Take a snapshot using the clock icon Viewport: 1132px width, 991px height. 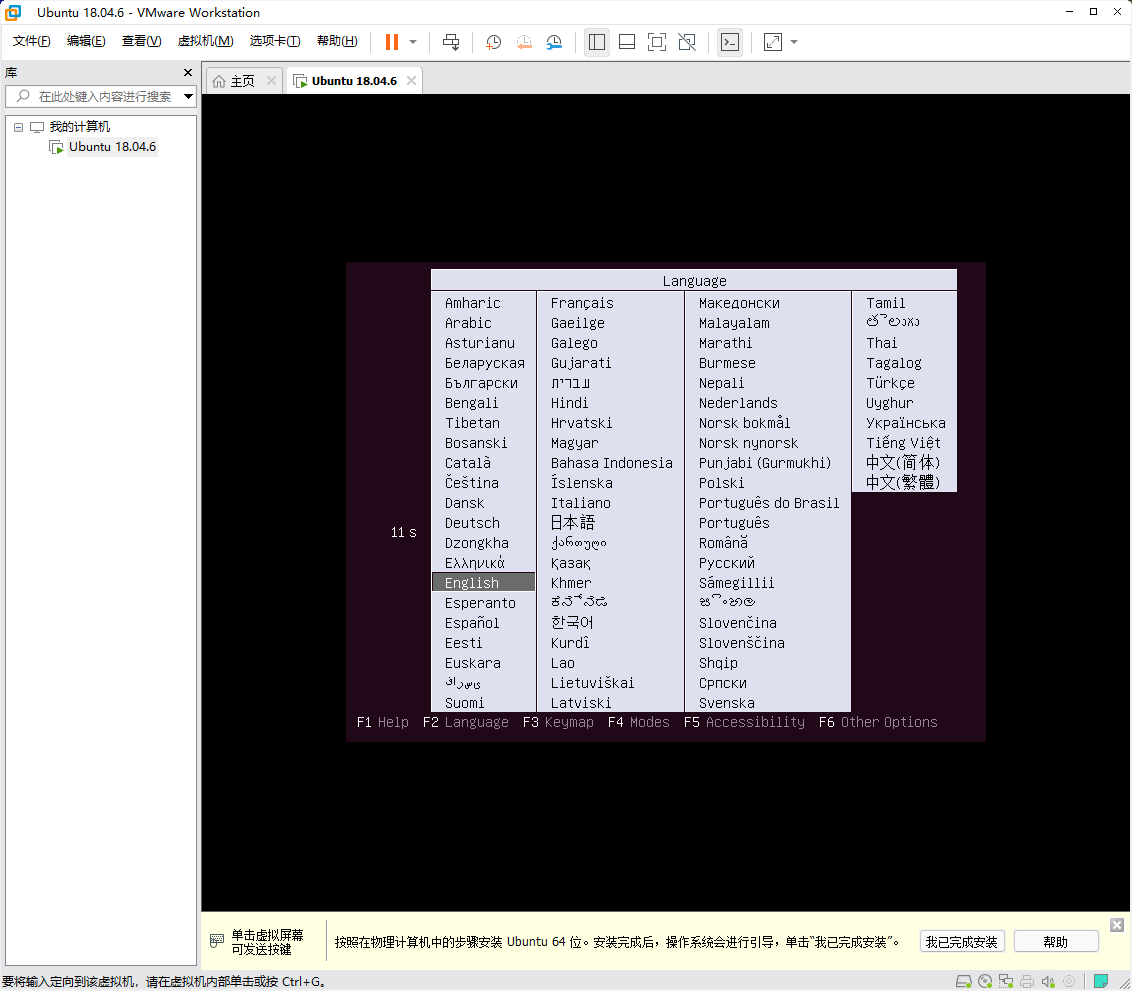494,42
